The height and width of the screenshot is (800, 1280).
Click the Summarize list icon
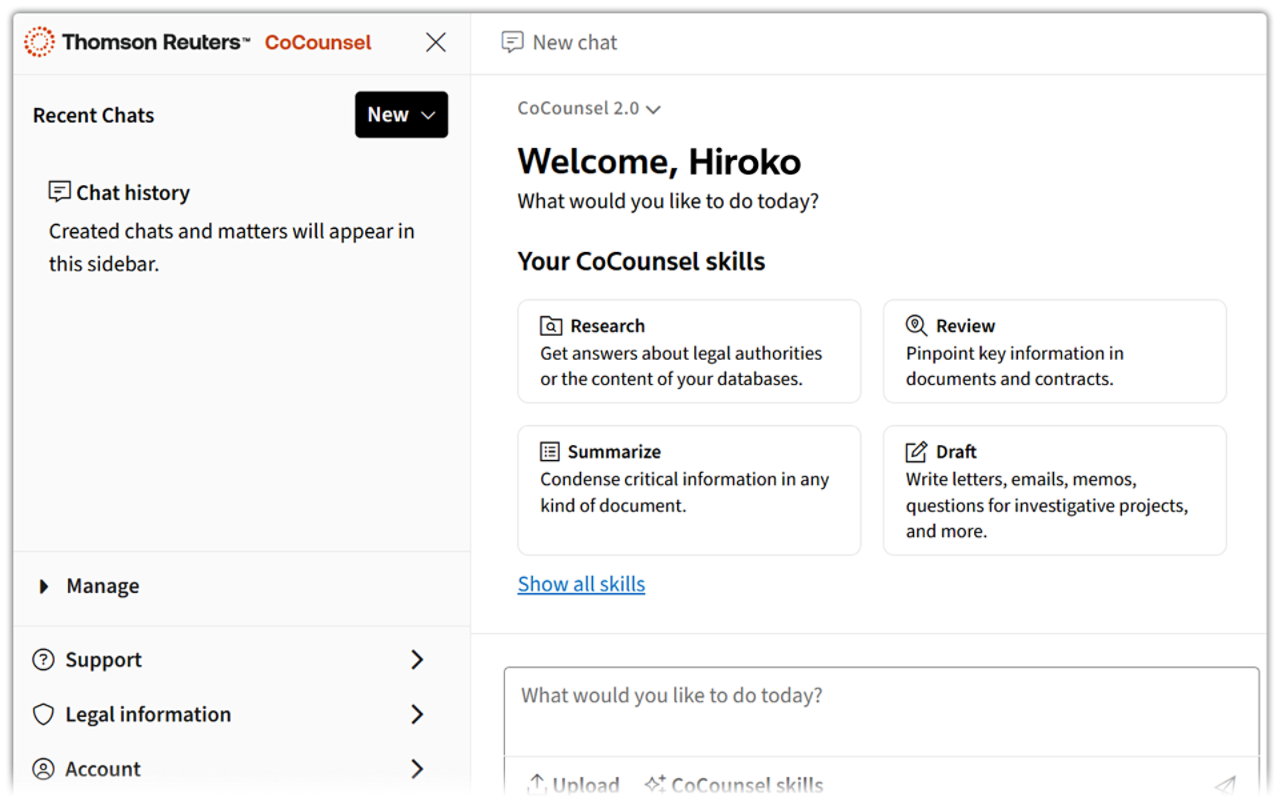[550, 451]
